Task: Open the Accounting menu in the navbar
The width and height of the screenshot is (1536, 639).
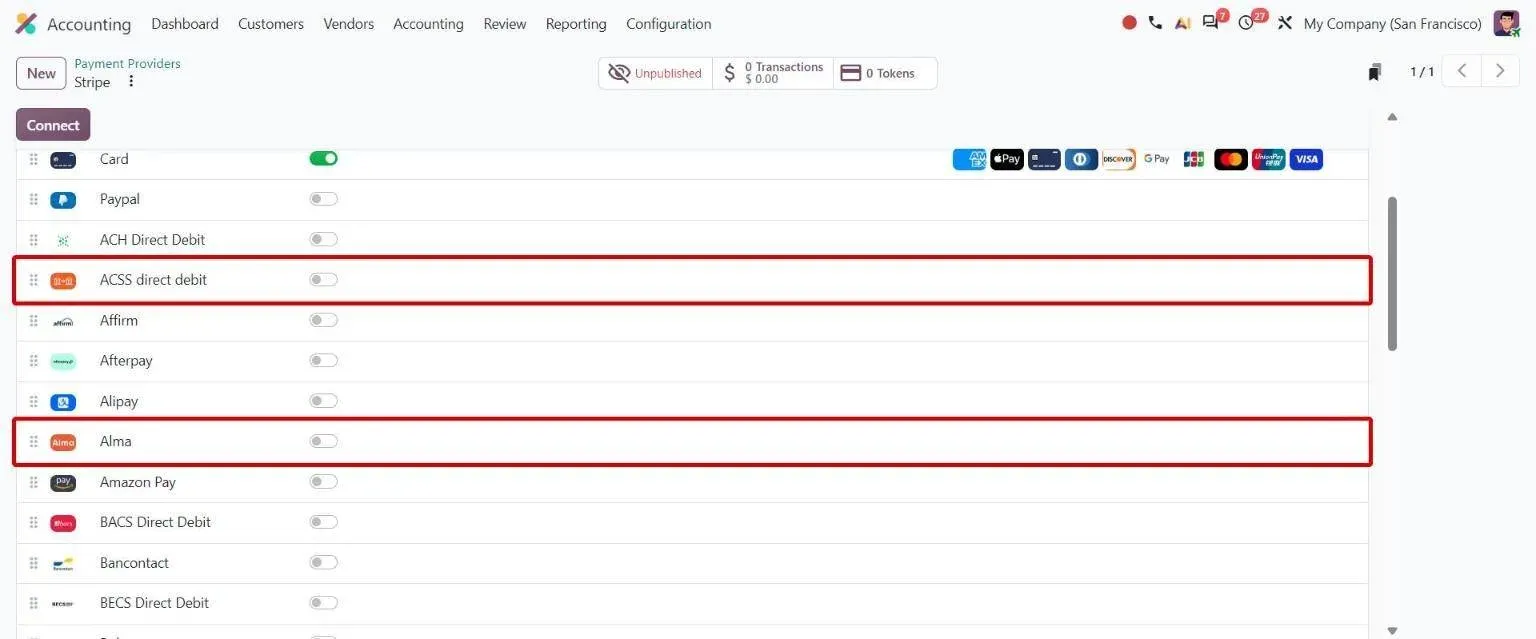Action: [x=428, y=24]
